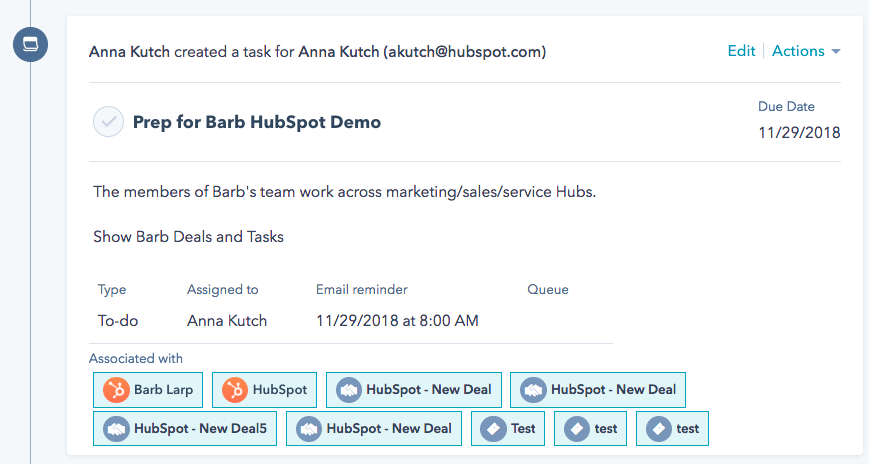869x464 pixels.
Task: Click the due date 11/29/2018
Action: click(x=798, y=132)
